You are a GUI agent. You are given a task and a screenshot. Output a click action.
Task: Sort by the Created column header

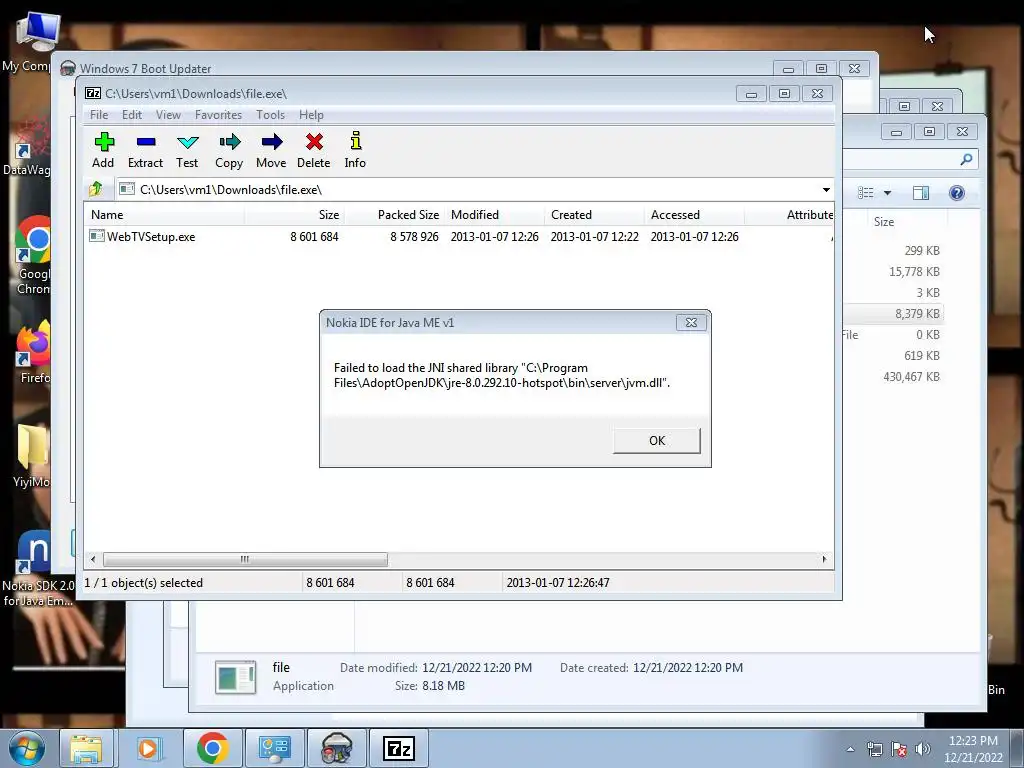click(595, 215)
